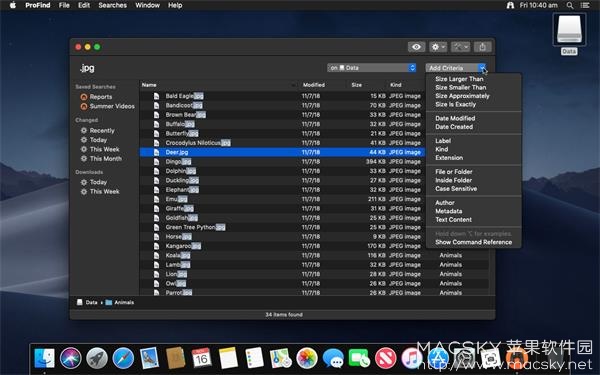Open Messages app in the Dock
Screen dimensions: 600x375
point(333,358)
